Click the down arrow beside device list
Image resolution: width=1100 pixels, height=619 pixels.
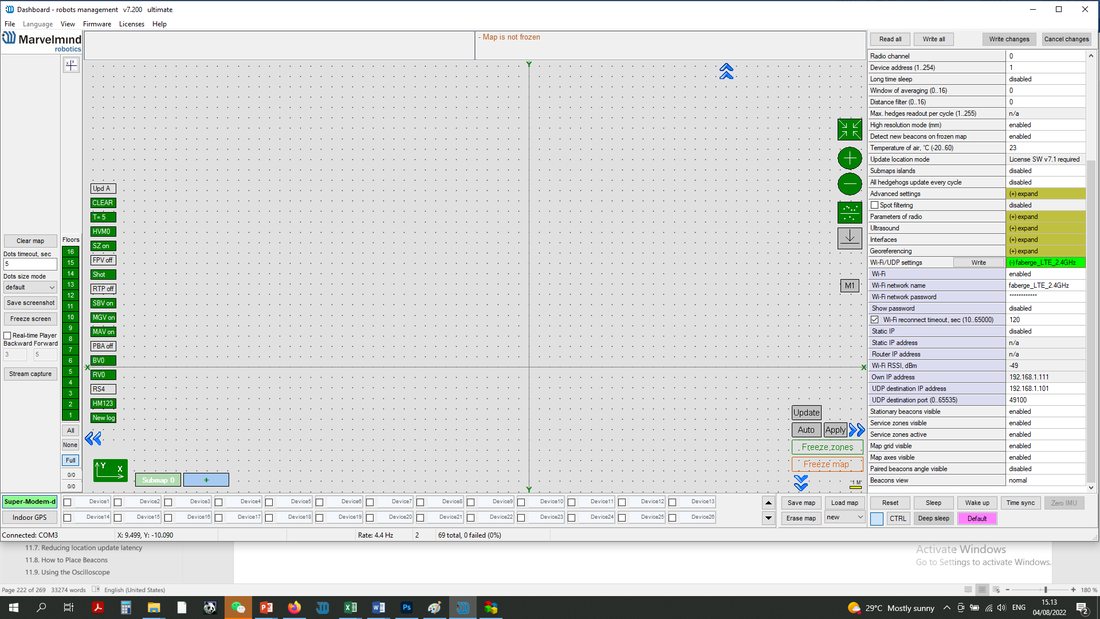pos(768,518)
